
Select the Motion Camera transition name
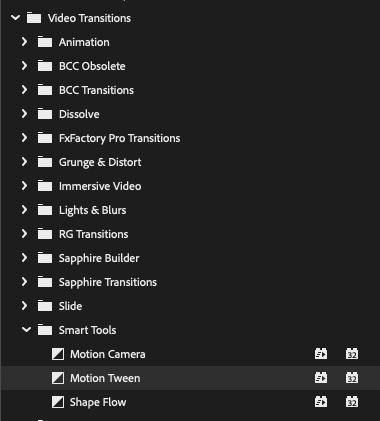click(108, 354)
